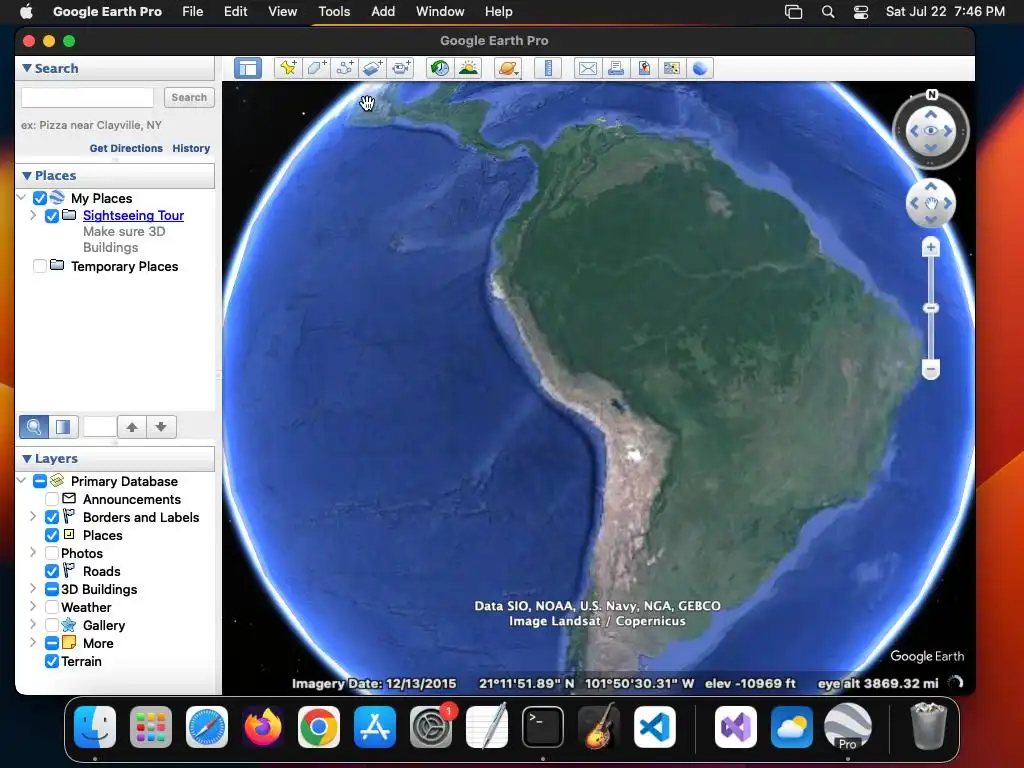Open the Sightseeing Tour link
1024x768 pixels.
click(133, 216)
